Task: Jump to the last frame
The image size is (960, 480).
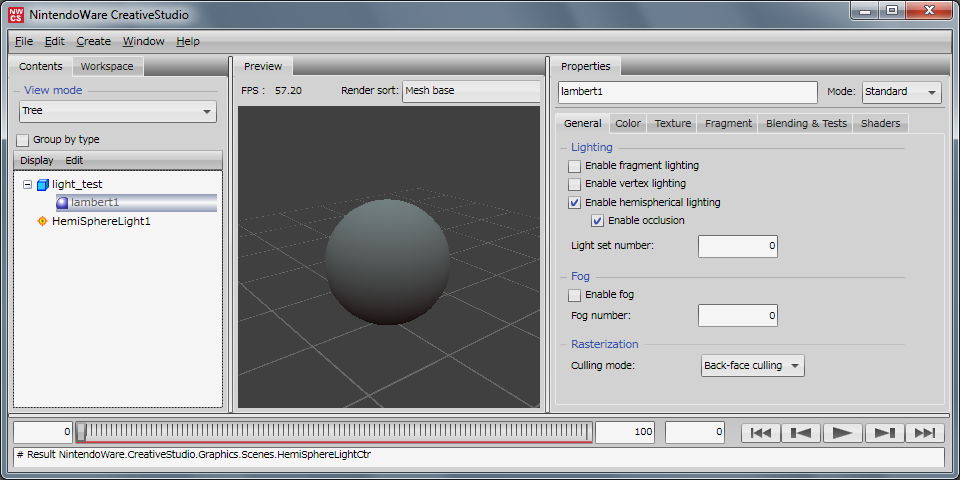Action: [924, 433]
